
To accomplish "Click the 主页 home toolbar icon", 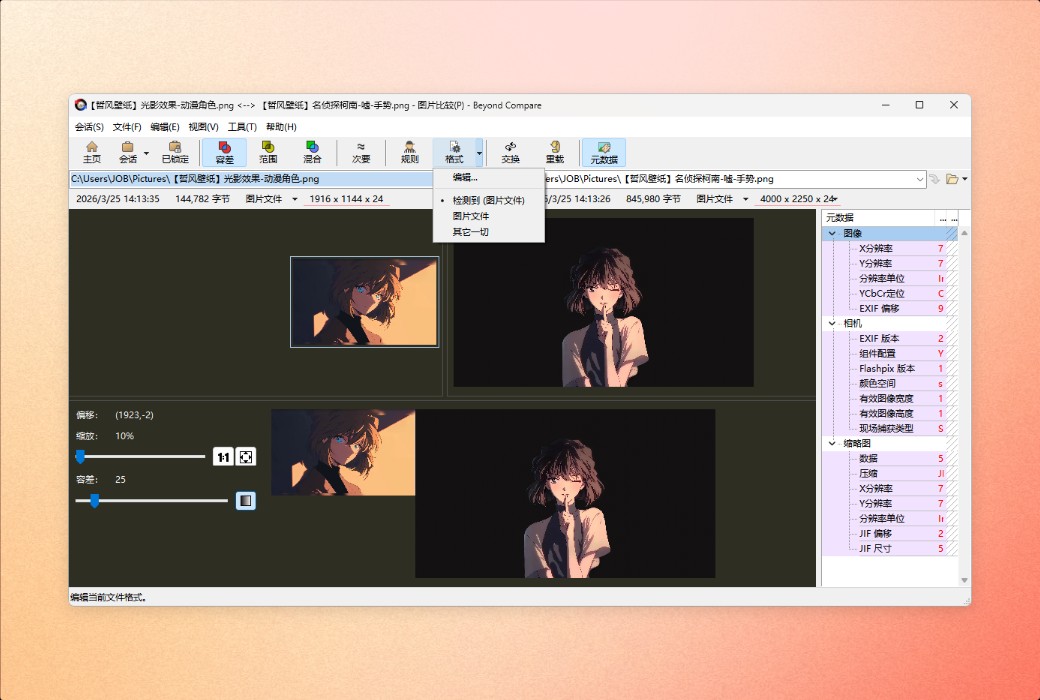I will (x=92, y=152).
